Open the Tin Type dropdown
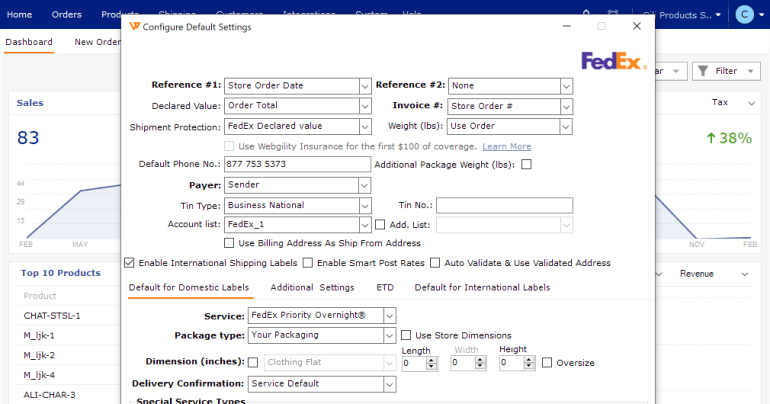The width and height of the screenshot is (770, 404). coord(364,206)
